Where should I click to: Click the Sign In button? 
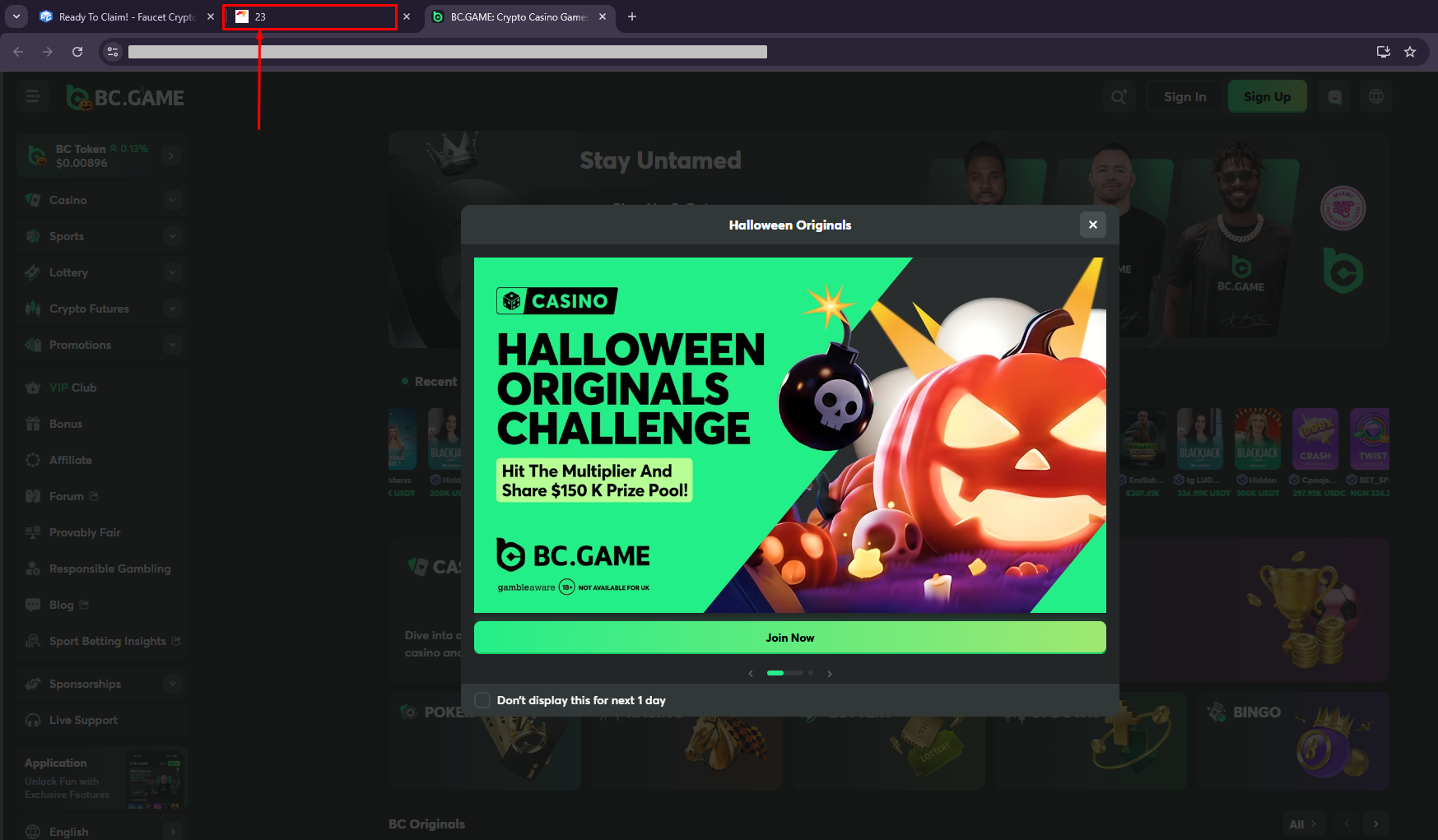pos(1184,97)
